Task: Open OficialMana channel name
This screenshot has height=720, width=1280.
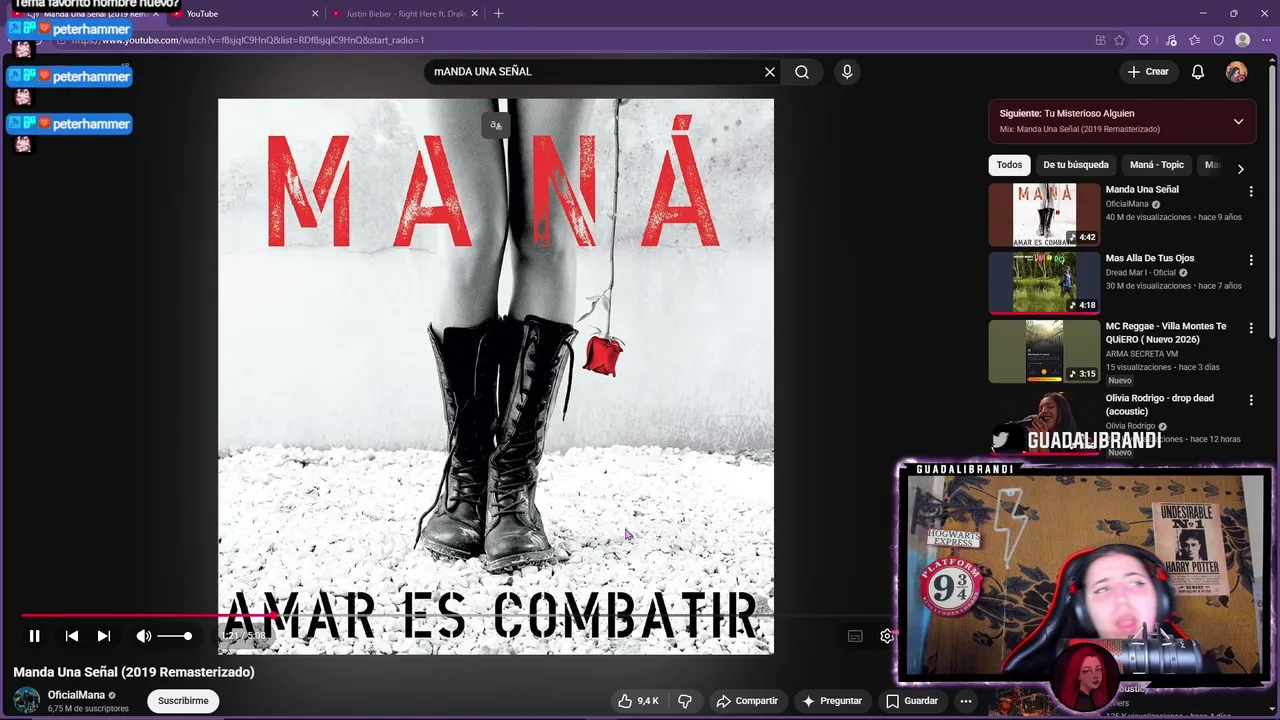Action: [x=76, y=695]
